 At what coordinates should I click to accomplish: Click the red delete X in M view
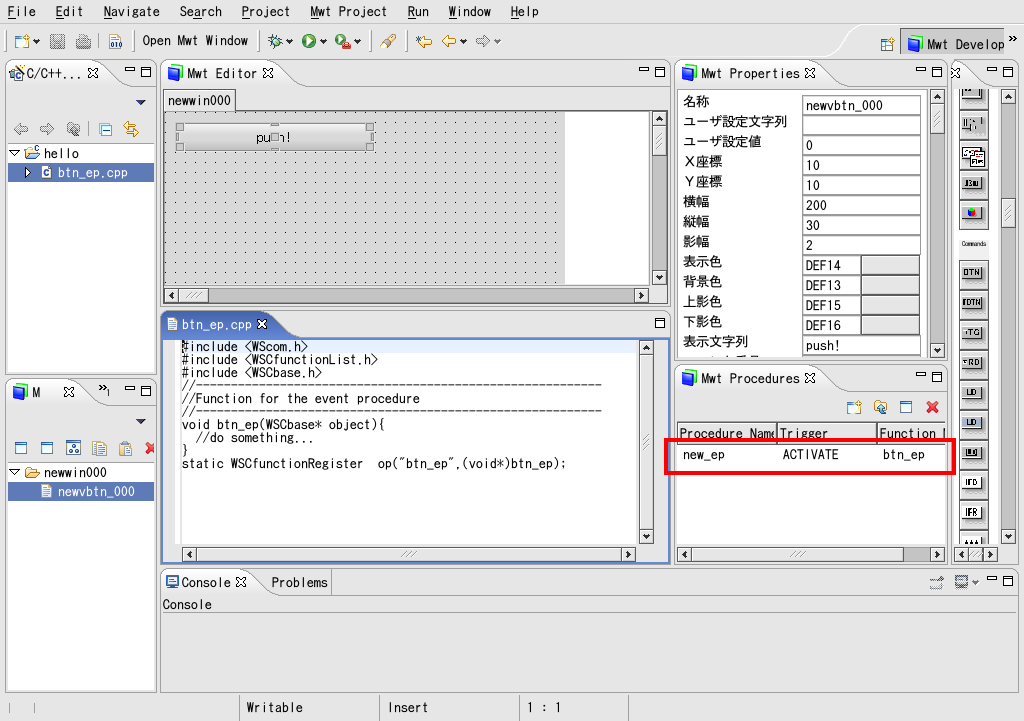coord(150,448)
